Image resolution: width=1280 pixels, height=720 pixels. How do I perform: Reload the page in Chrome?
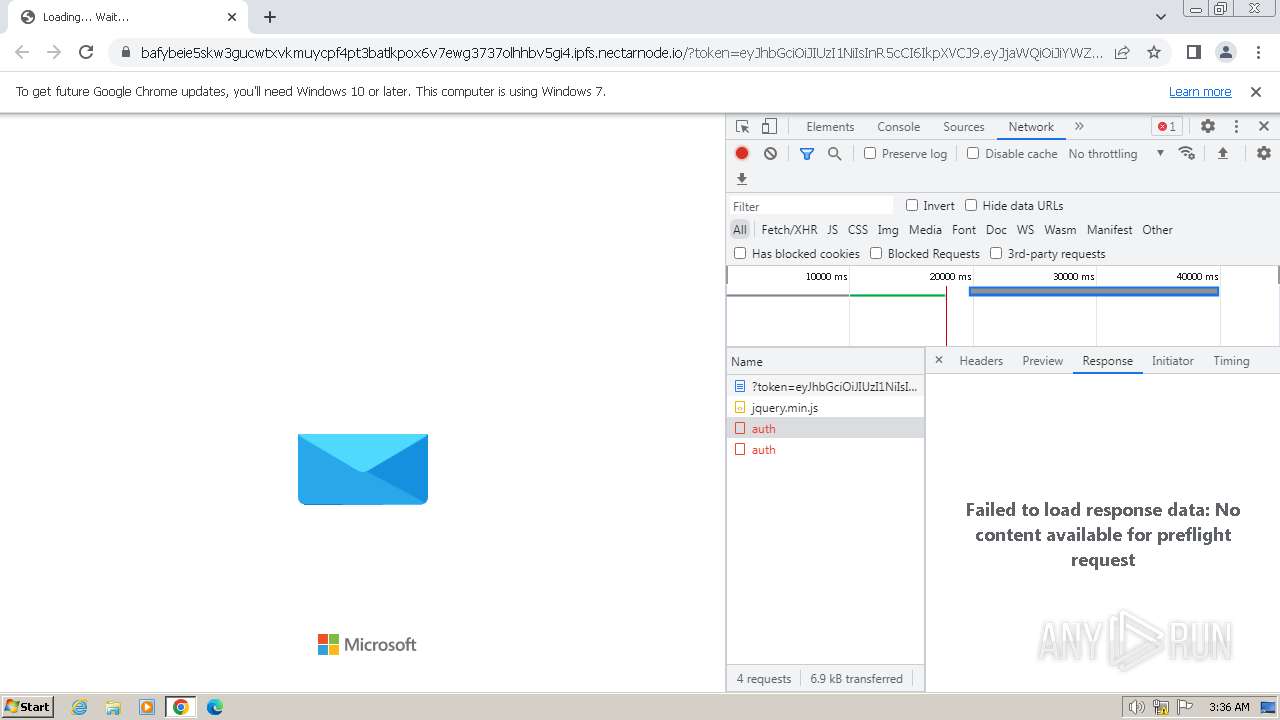[x=86, y=53]
